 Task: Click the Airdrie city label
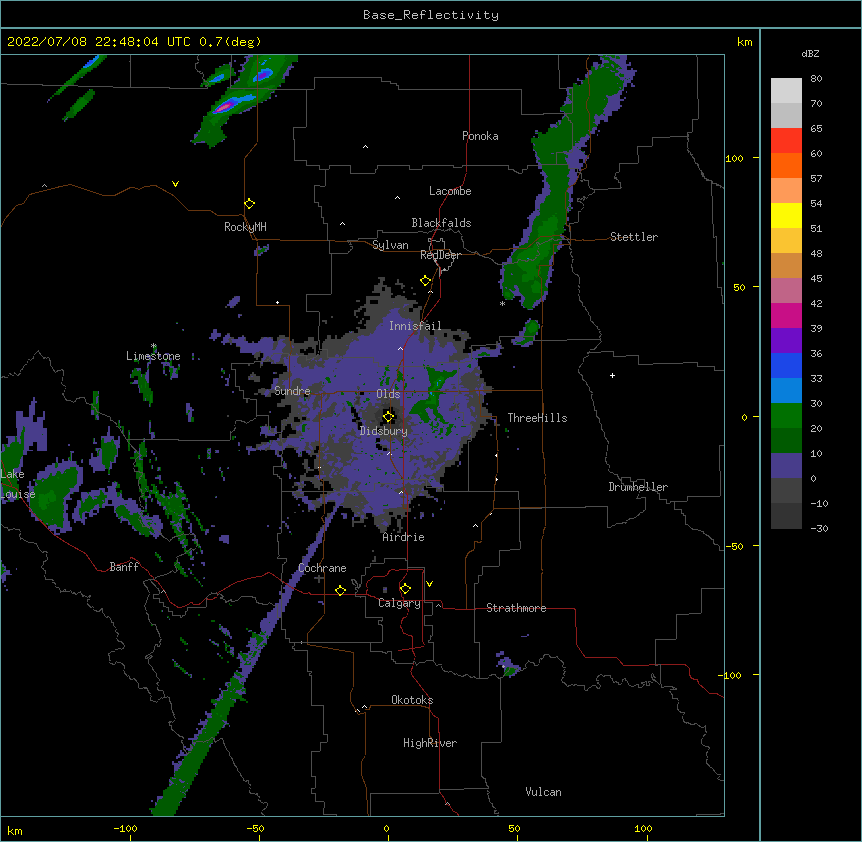click(x=403, y=537)
